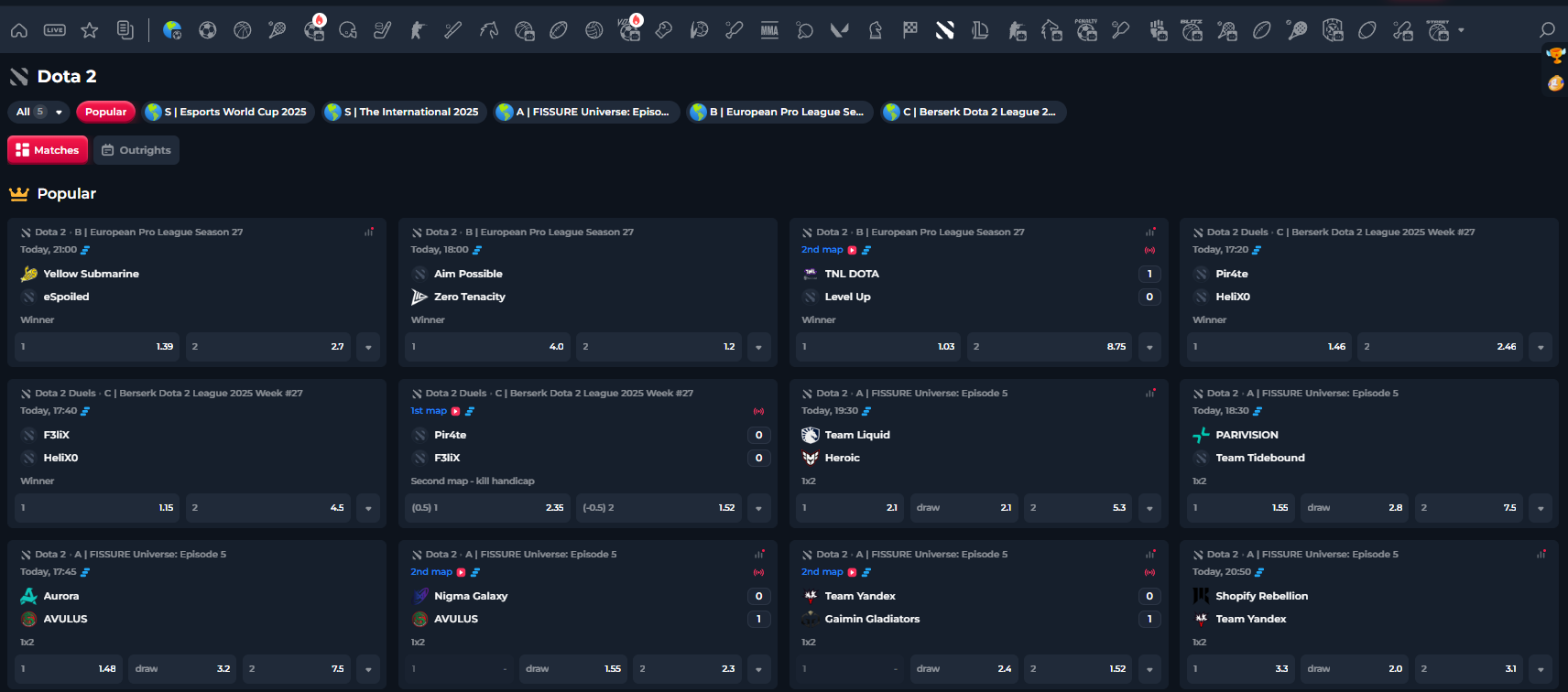Open statistics icon on Yellow Submarine card

click(x=369, y=232)
